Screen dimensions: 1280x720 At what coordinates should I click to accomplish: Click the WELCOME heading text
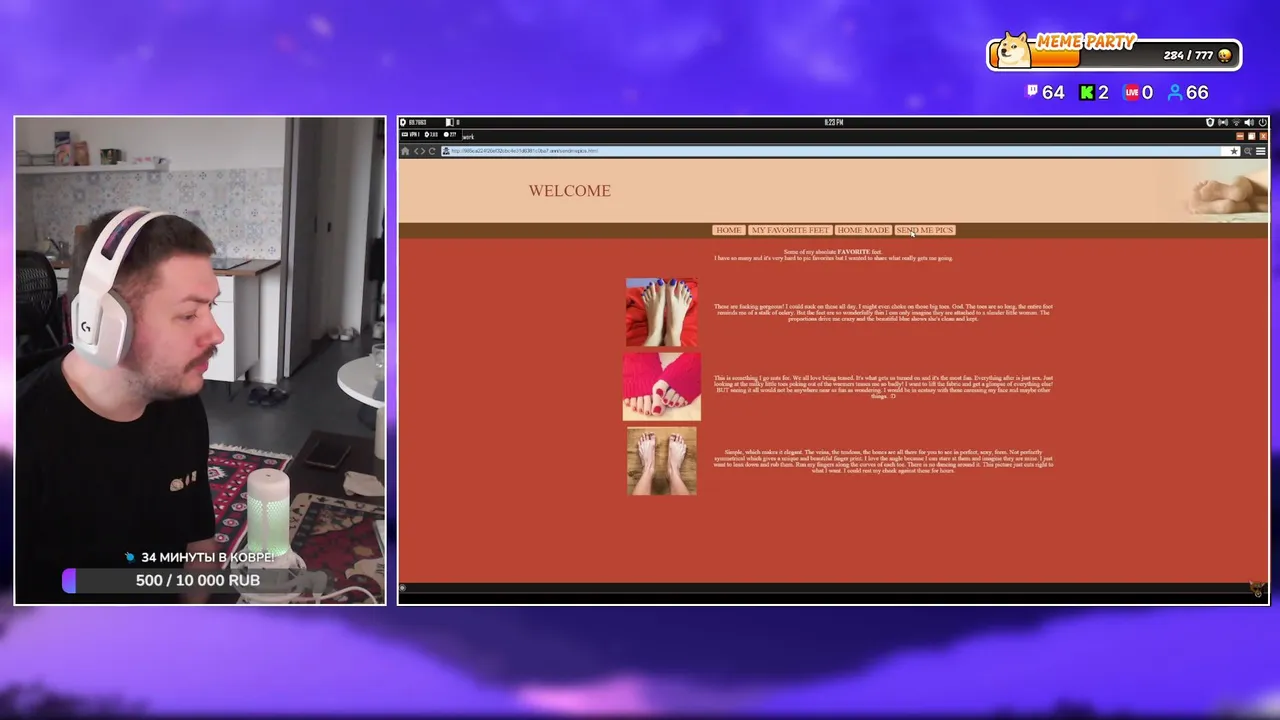pos(570,190)
